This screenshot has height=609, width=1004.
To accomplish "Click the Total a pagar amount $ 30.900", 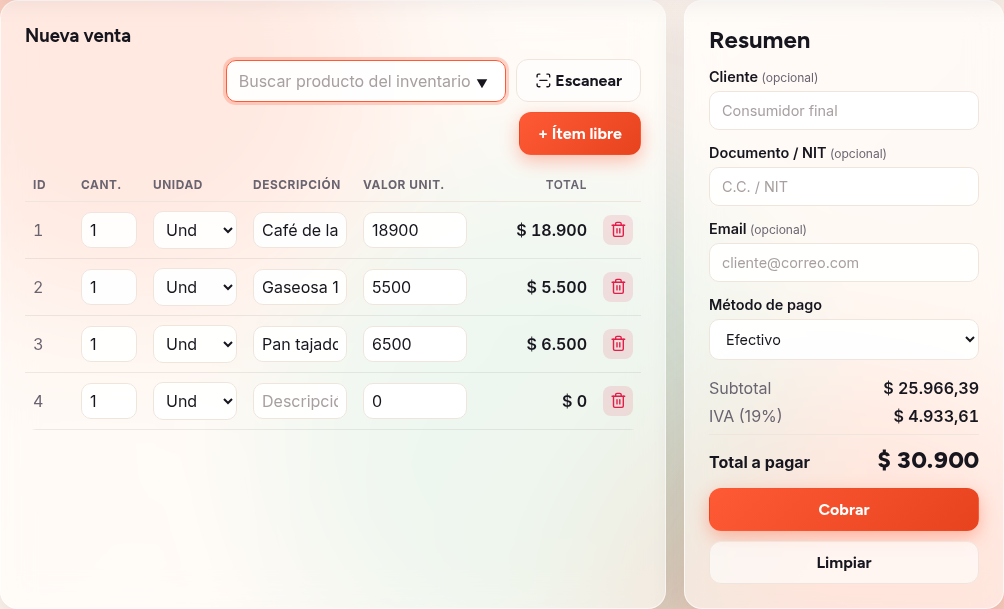I will tap(928, 460).
